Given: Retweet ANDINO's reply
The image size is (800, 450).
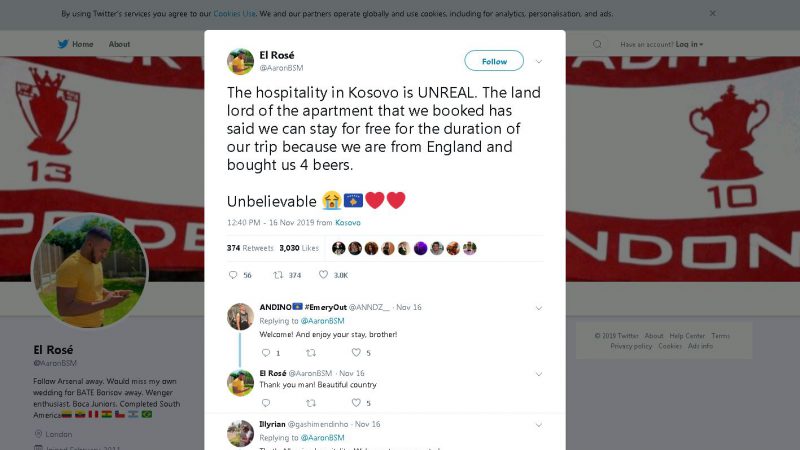Looking at the screenshot, I should coord(310,353).
